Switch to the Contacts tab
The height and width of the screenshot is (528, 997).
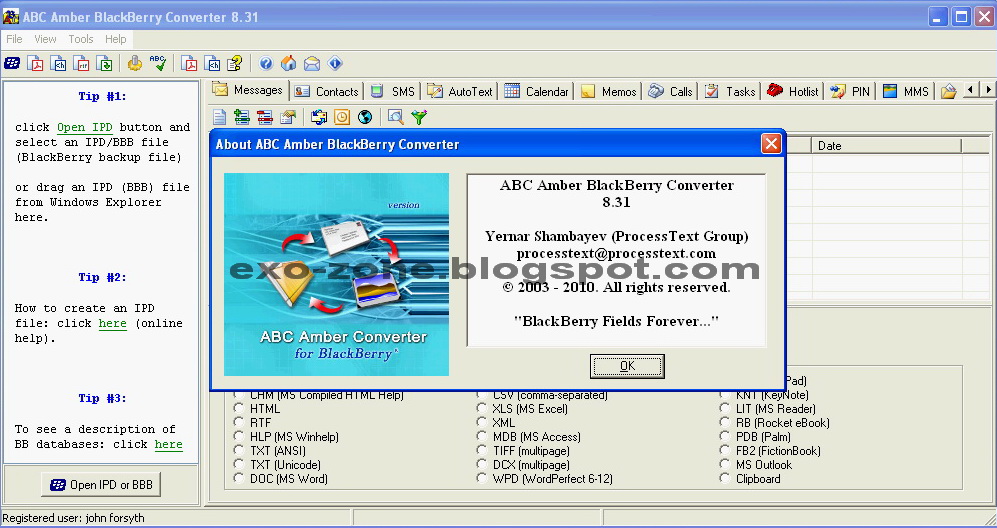[x=327, y=92]
